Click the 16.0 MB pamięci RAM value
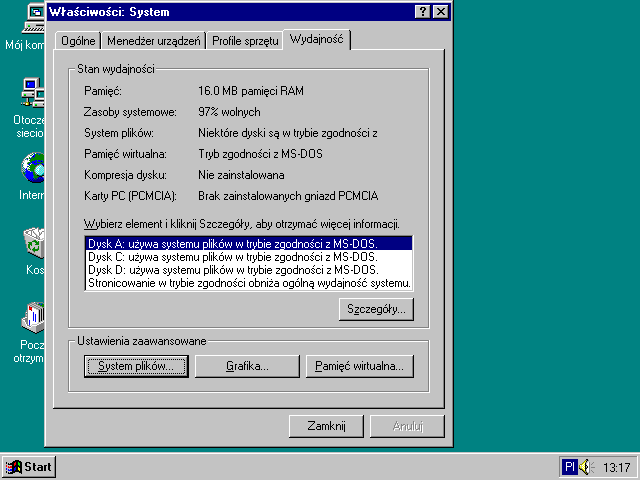The image size is (640, 480). (251, 91)
